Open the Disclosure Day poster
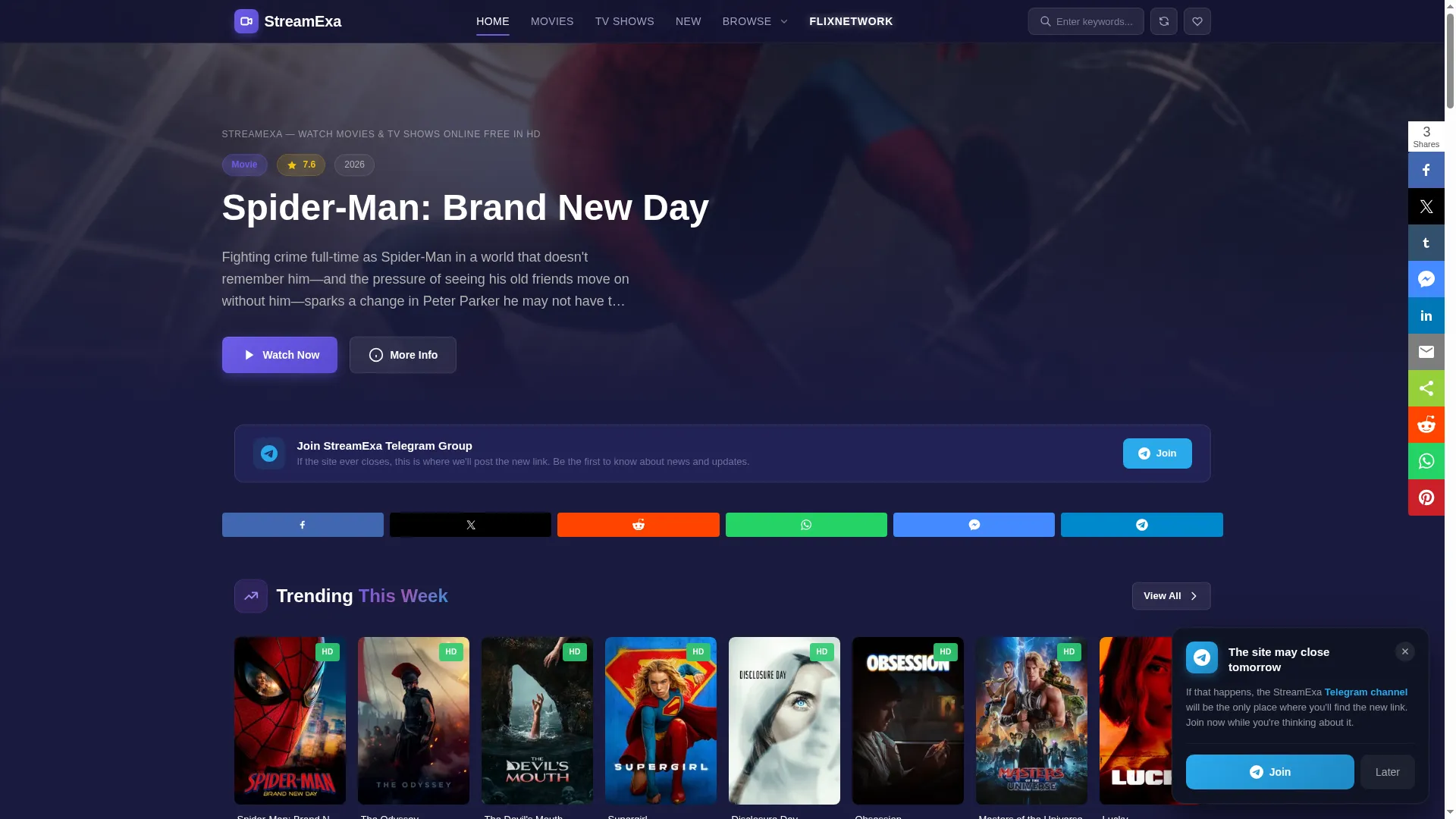 [x=784, y=720]
